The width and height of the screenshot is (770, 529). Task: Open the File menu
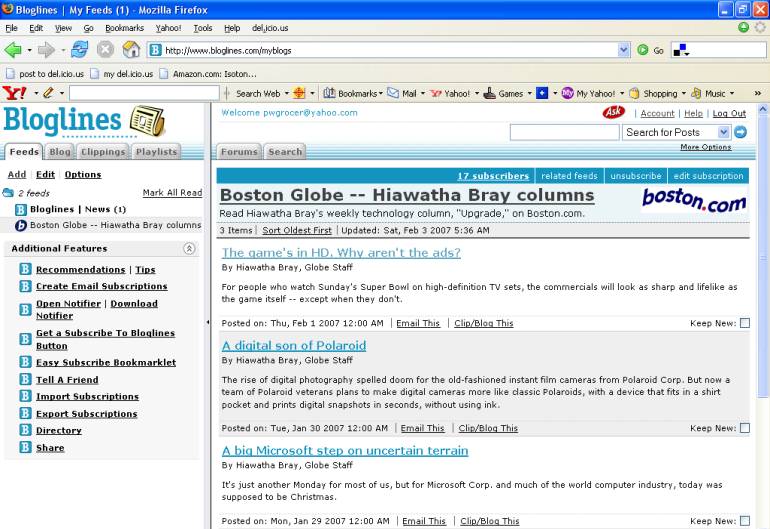coord(11,28)
